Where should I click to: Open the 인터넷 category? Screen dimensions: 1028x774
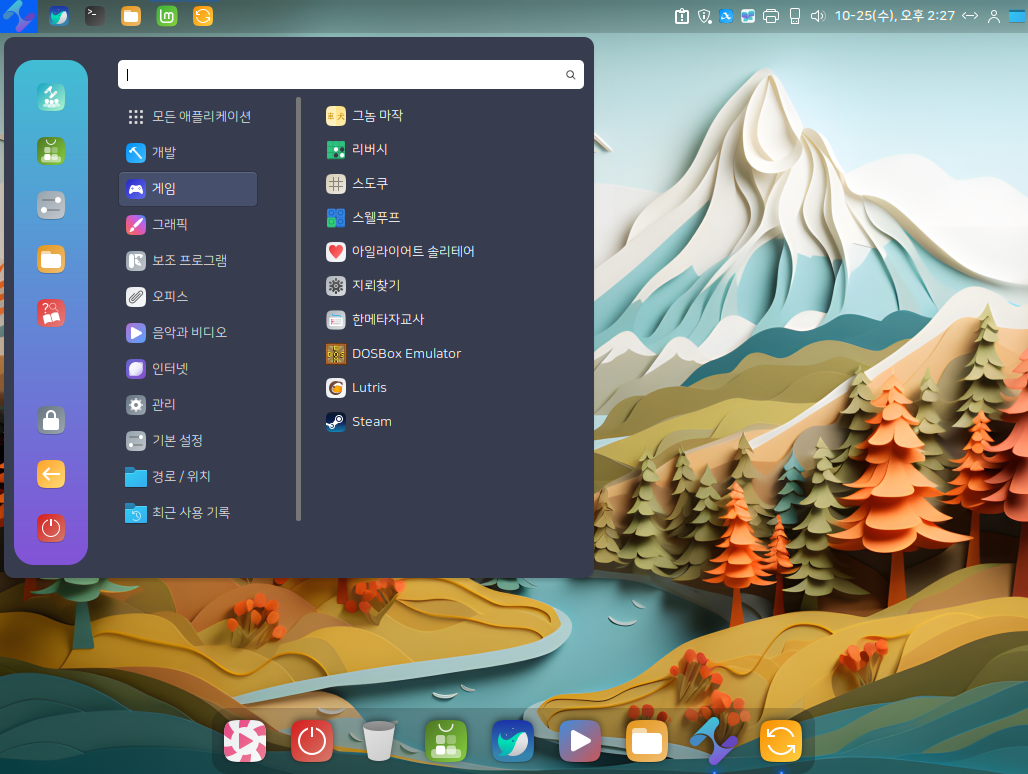169,369
